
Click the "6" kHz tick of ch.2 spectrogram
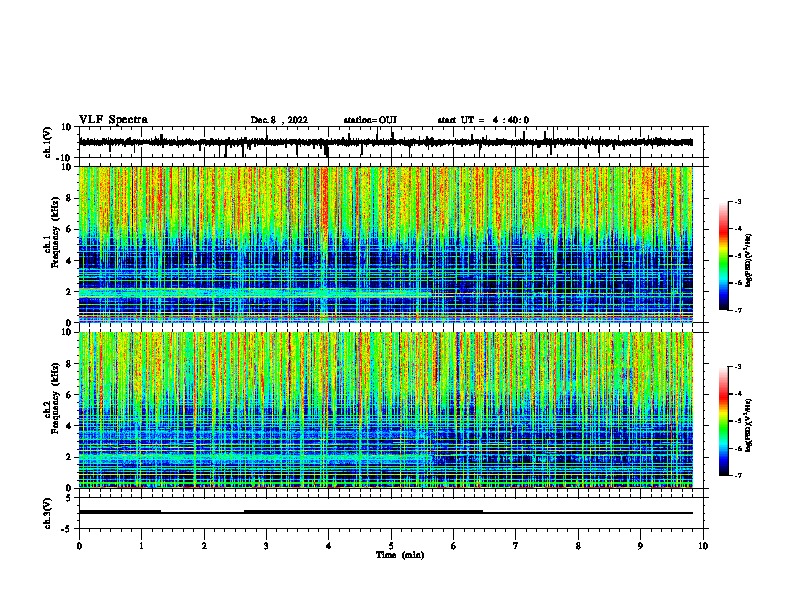point(69,395)
